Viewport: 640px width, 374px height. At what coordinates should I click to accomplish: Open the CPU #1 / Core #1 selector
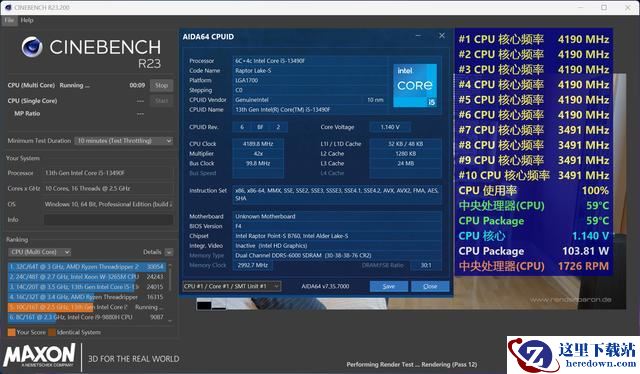(231, 286)
